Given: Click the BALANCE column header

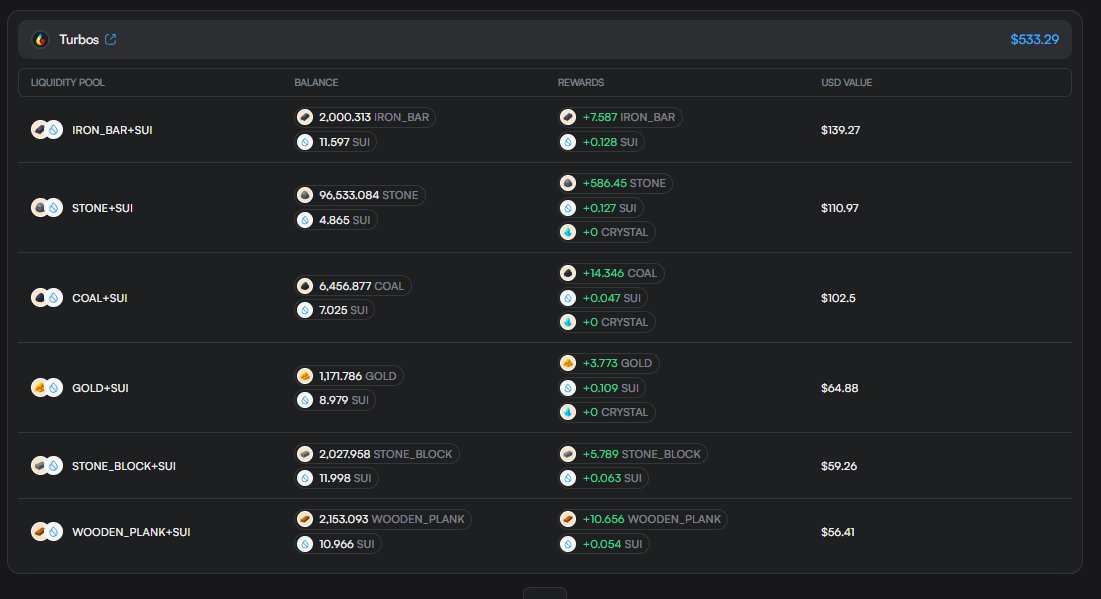Looking at the screenshot, I should [316, 82].
